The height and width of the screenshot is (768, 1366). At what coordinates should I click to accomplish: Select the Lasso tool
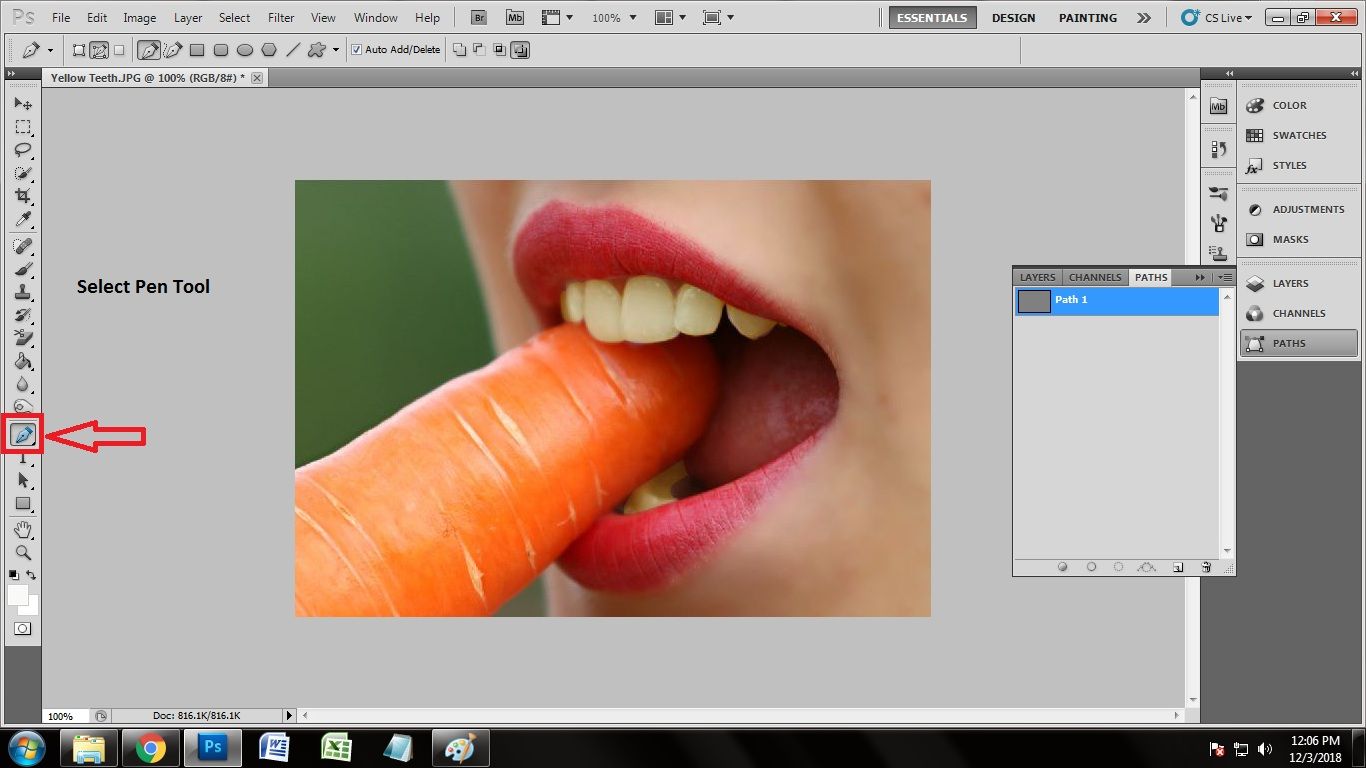pyautogui.click(x=23, y=150)
